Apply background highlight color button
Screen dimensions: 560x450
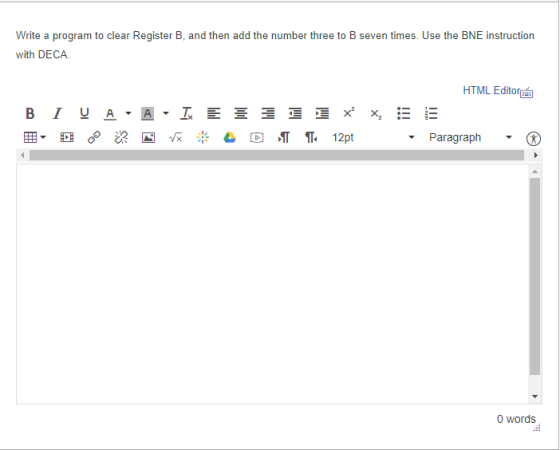pyautogui.click(x=148, y=114)
